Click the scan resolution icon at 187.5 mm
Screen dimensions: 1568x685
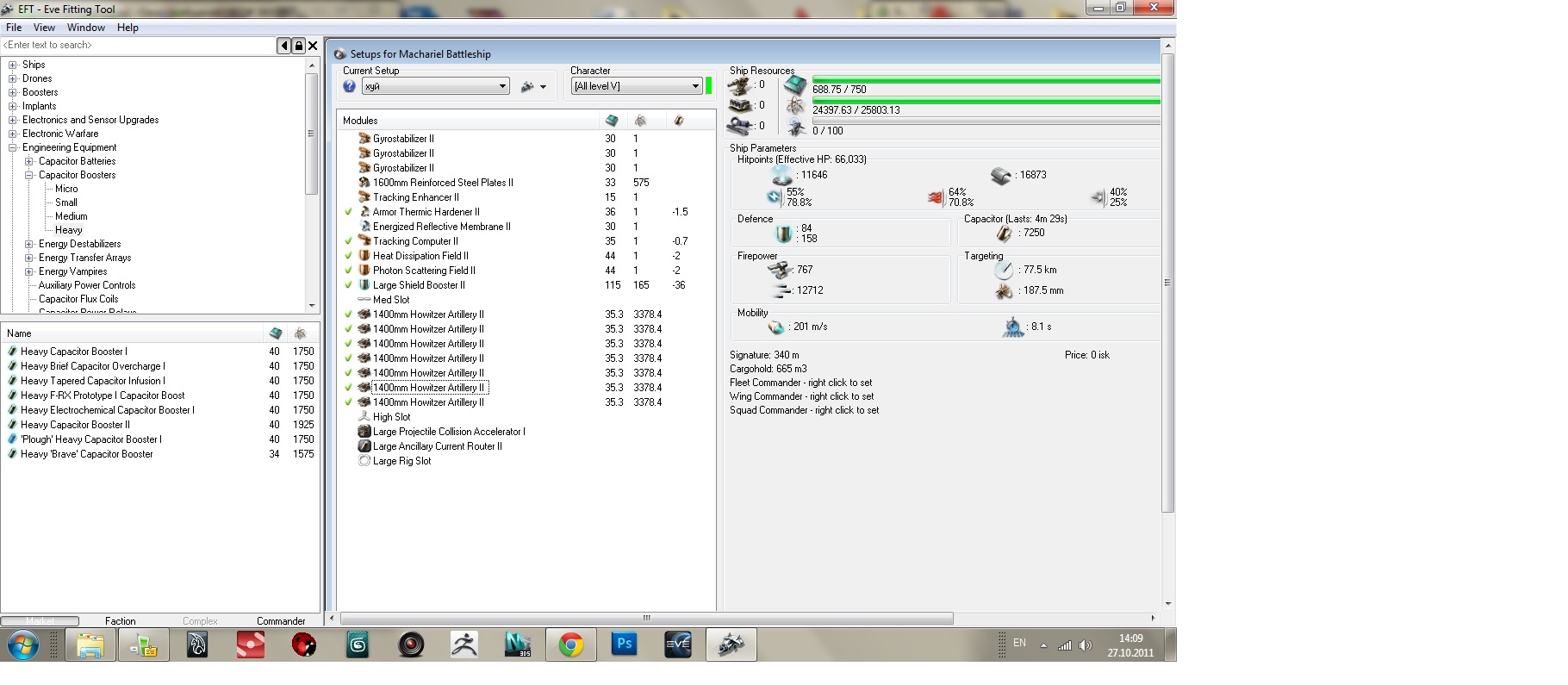click(1004, 291)
